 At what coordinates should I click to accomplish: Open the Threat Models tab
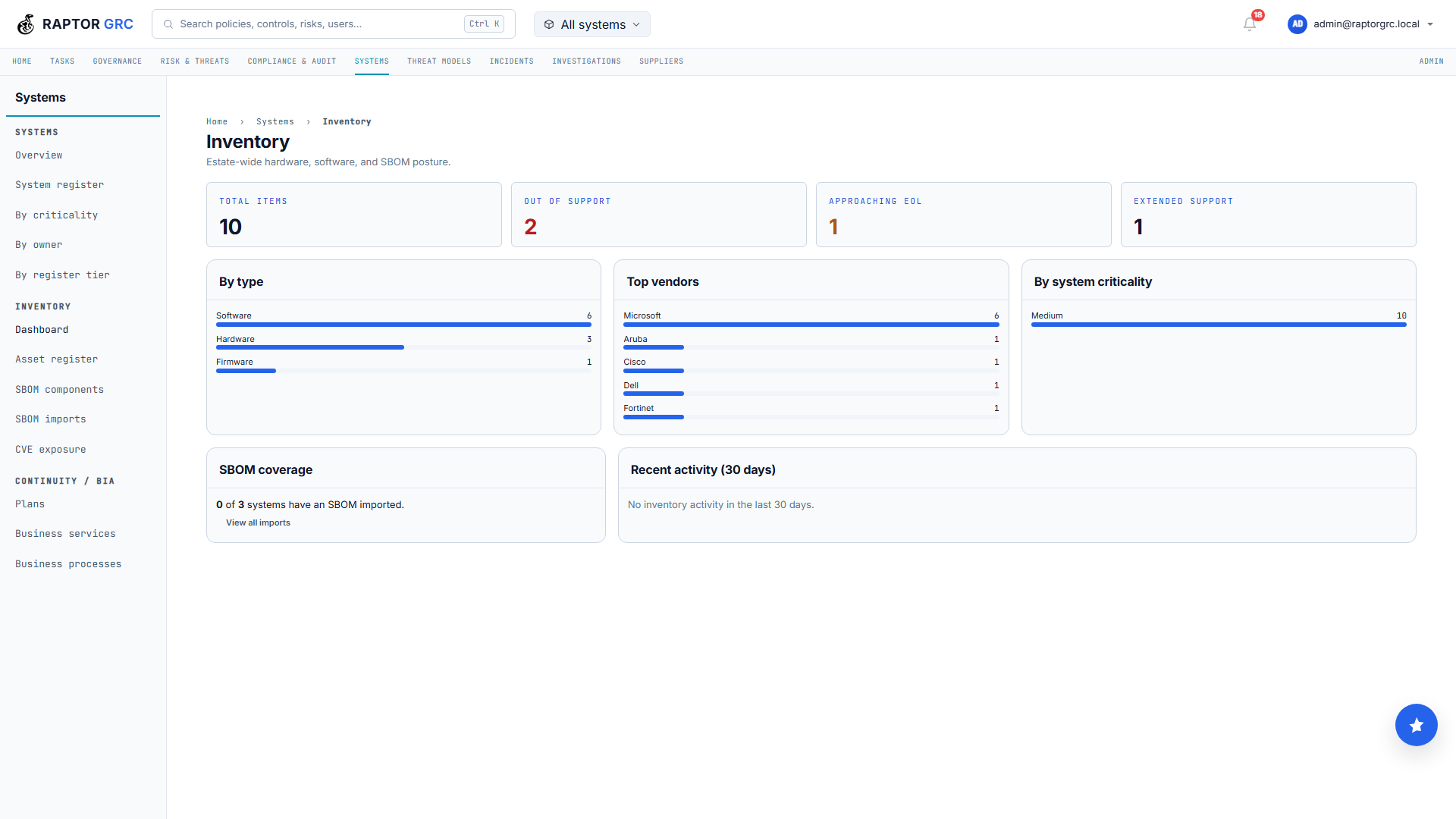click(439, 61)
